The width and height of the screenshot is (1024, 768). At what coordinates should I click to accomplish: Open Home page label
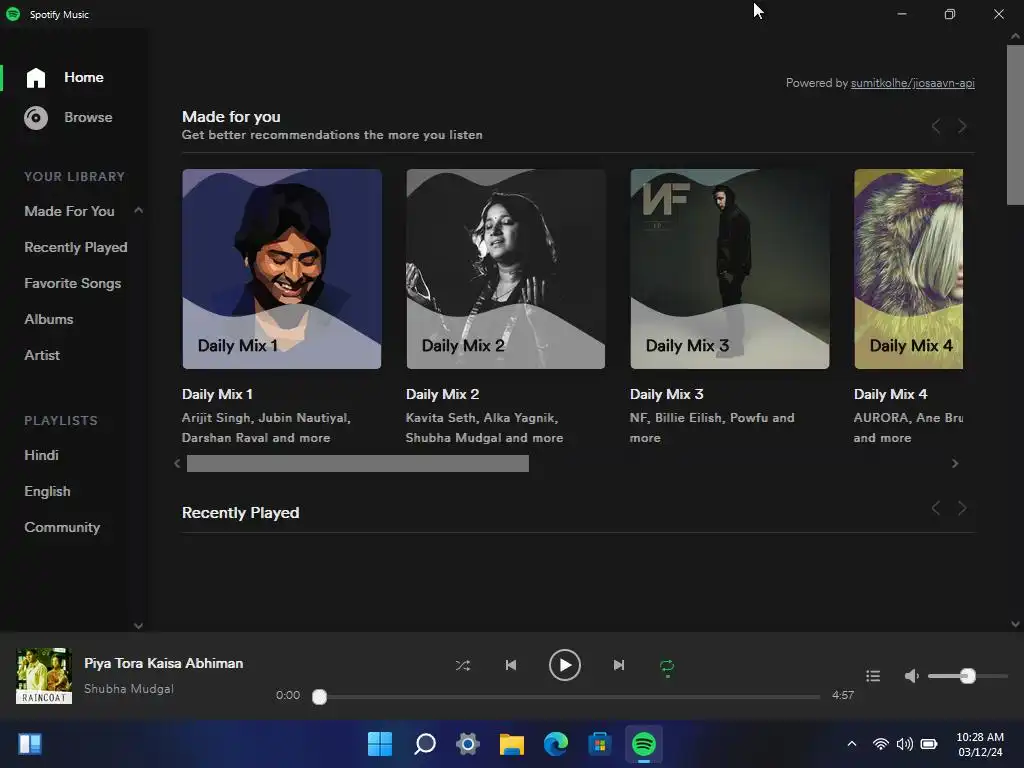click(x=84, y=77)
